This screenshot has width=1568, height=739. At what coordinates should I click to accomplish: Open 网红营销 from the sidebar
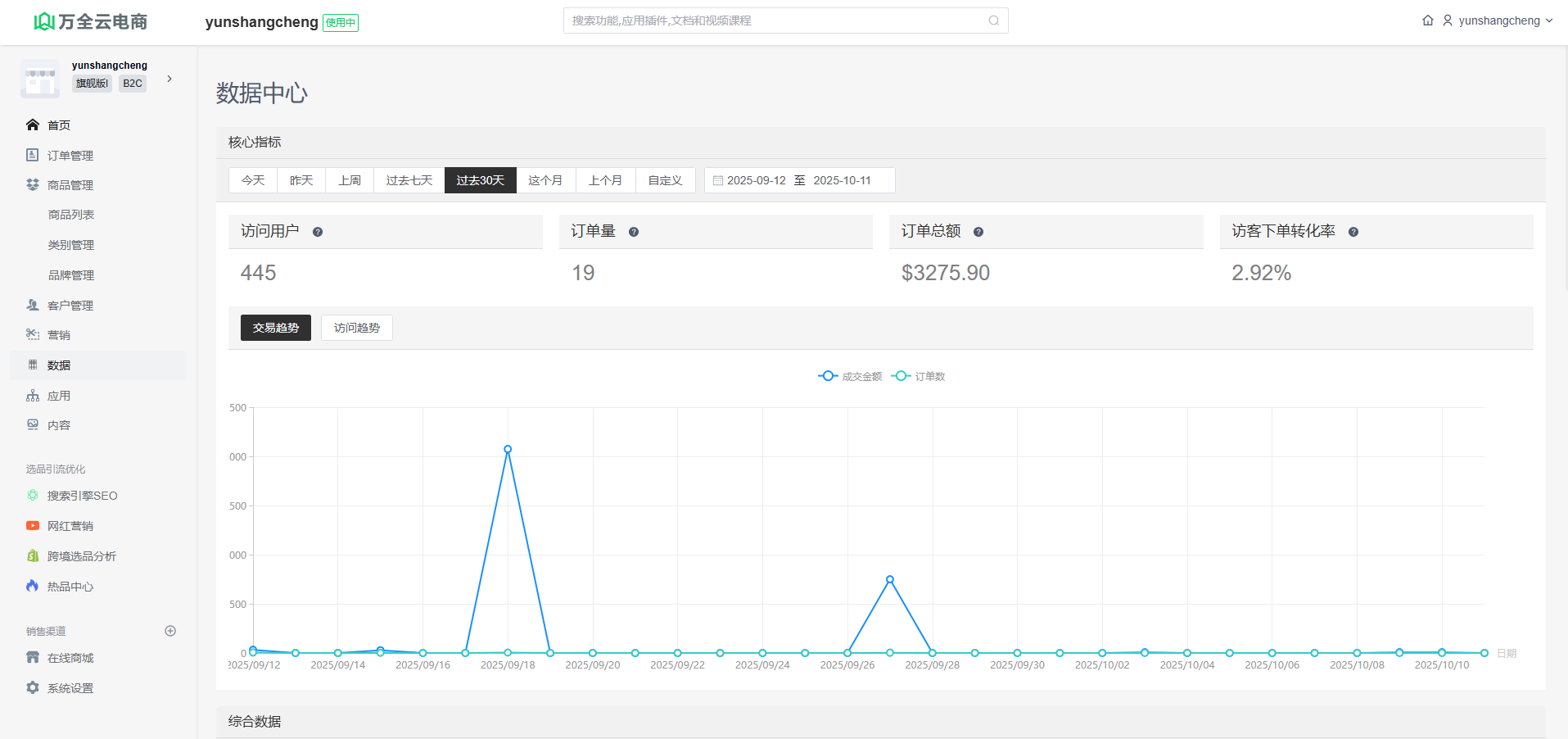[x=70, y=526]
